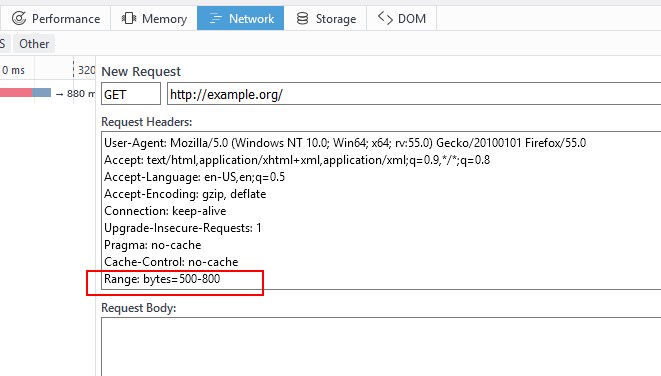
Task: Click the http://example.org/ URL field
Action: click(414, 94)
